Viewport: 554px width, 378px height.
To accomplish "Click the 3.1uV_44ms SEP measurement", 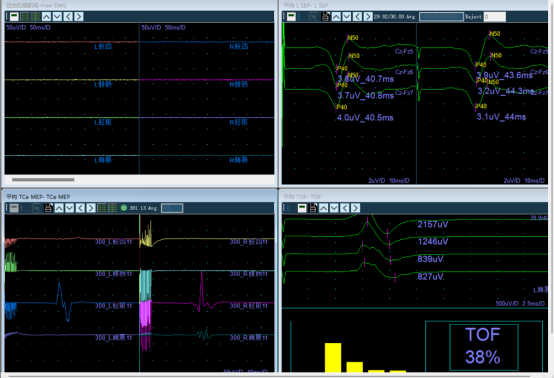I will pos(501,117).
